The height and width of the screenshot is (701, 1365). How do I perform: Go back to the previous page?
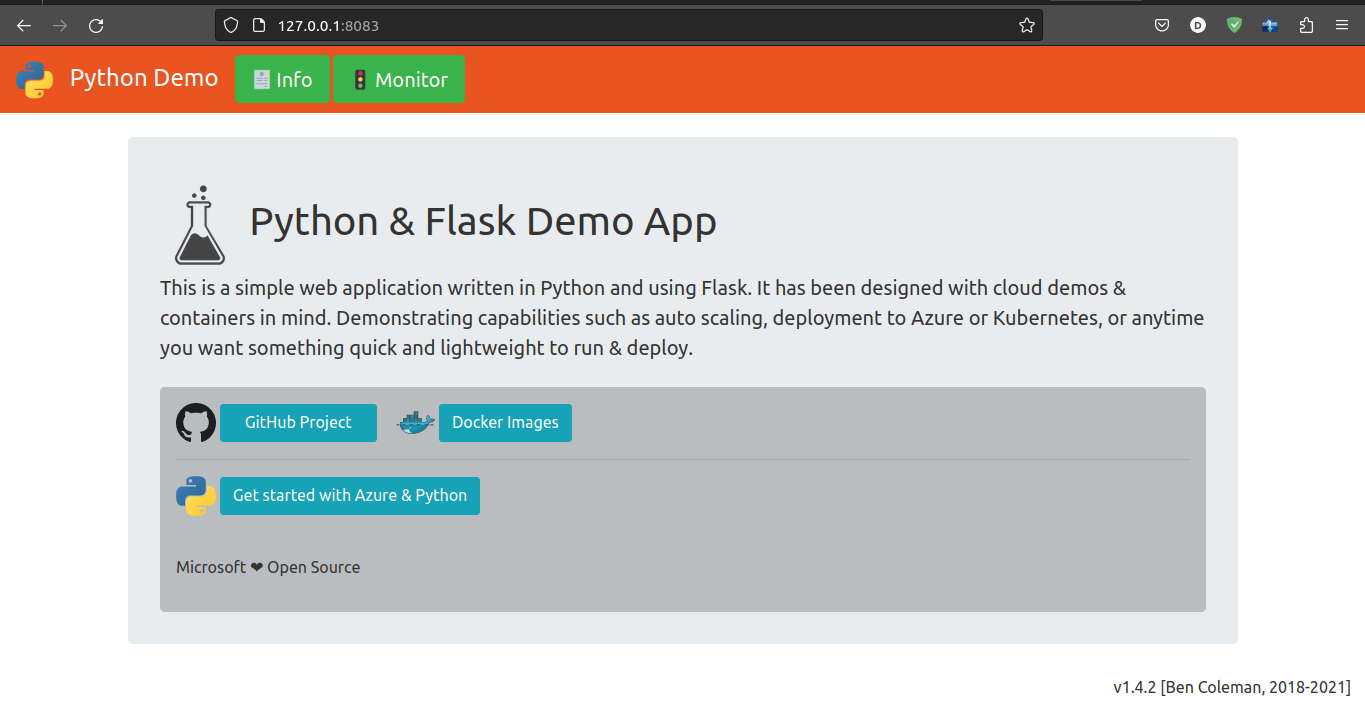pos(24,25)
